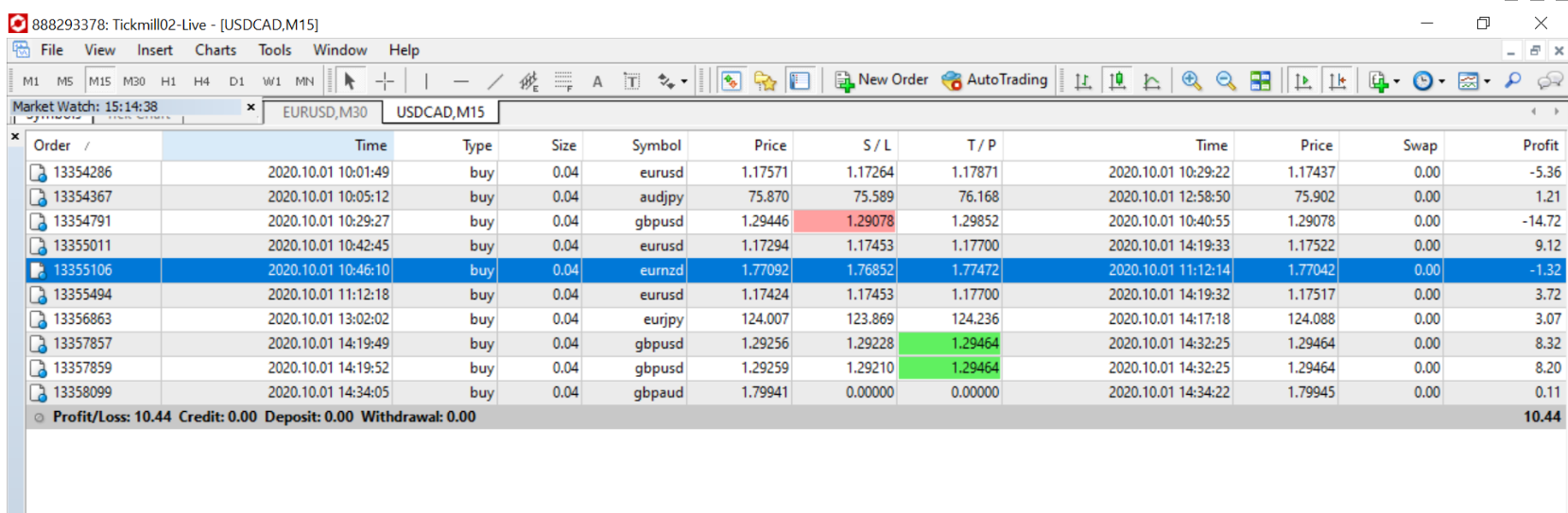This screenshot has width=1568, height=513.
Task: Click the Zoom Out magnifier icon
Action: click(x=1226, y=81)
